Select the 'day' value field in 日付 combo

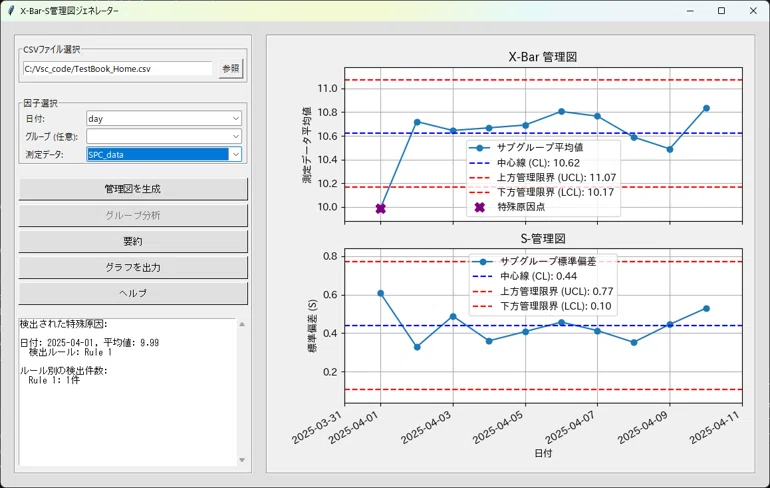tap(158, 119)
